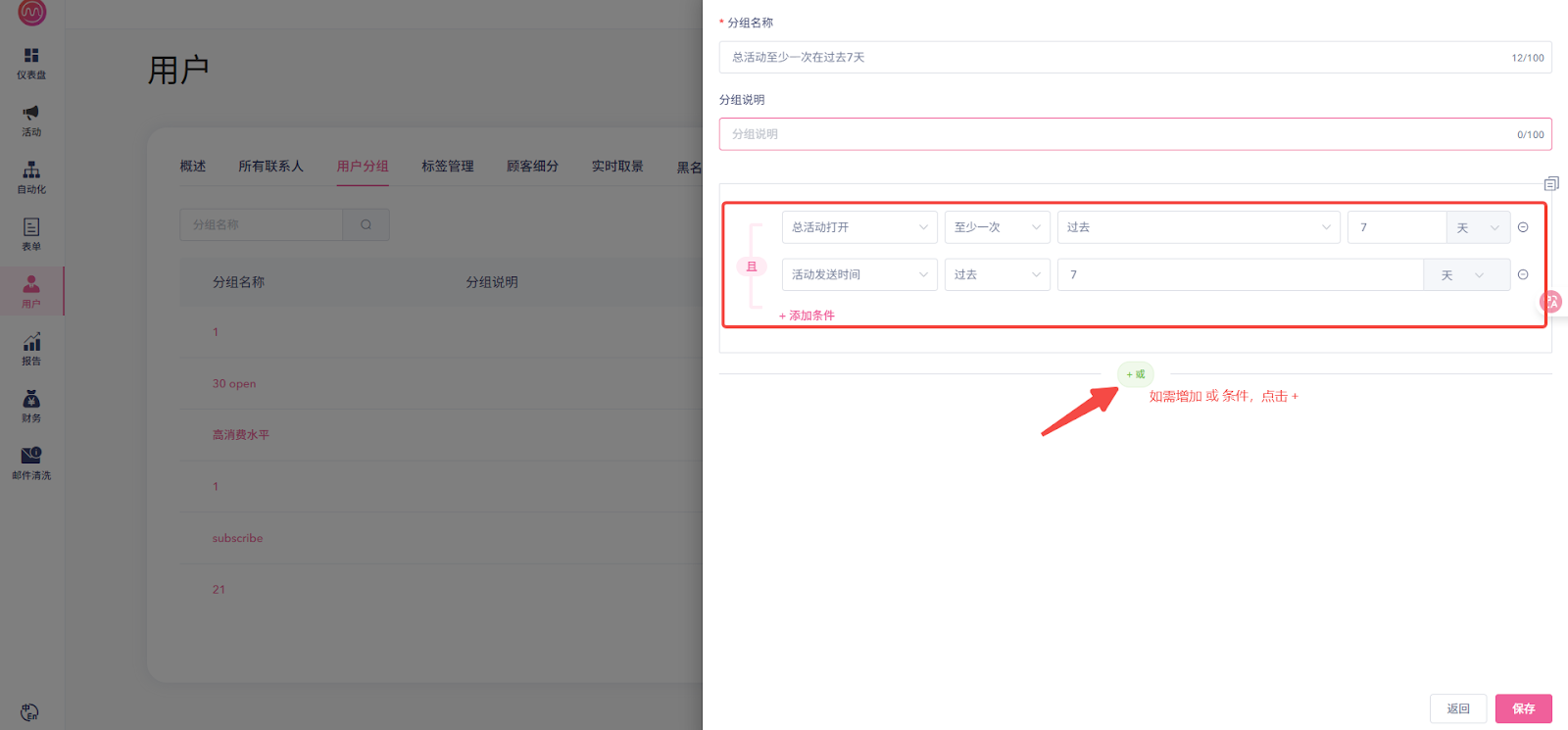Remove the 活动发送时间 condition row

click(x=1523, y=274)
